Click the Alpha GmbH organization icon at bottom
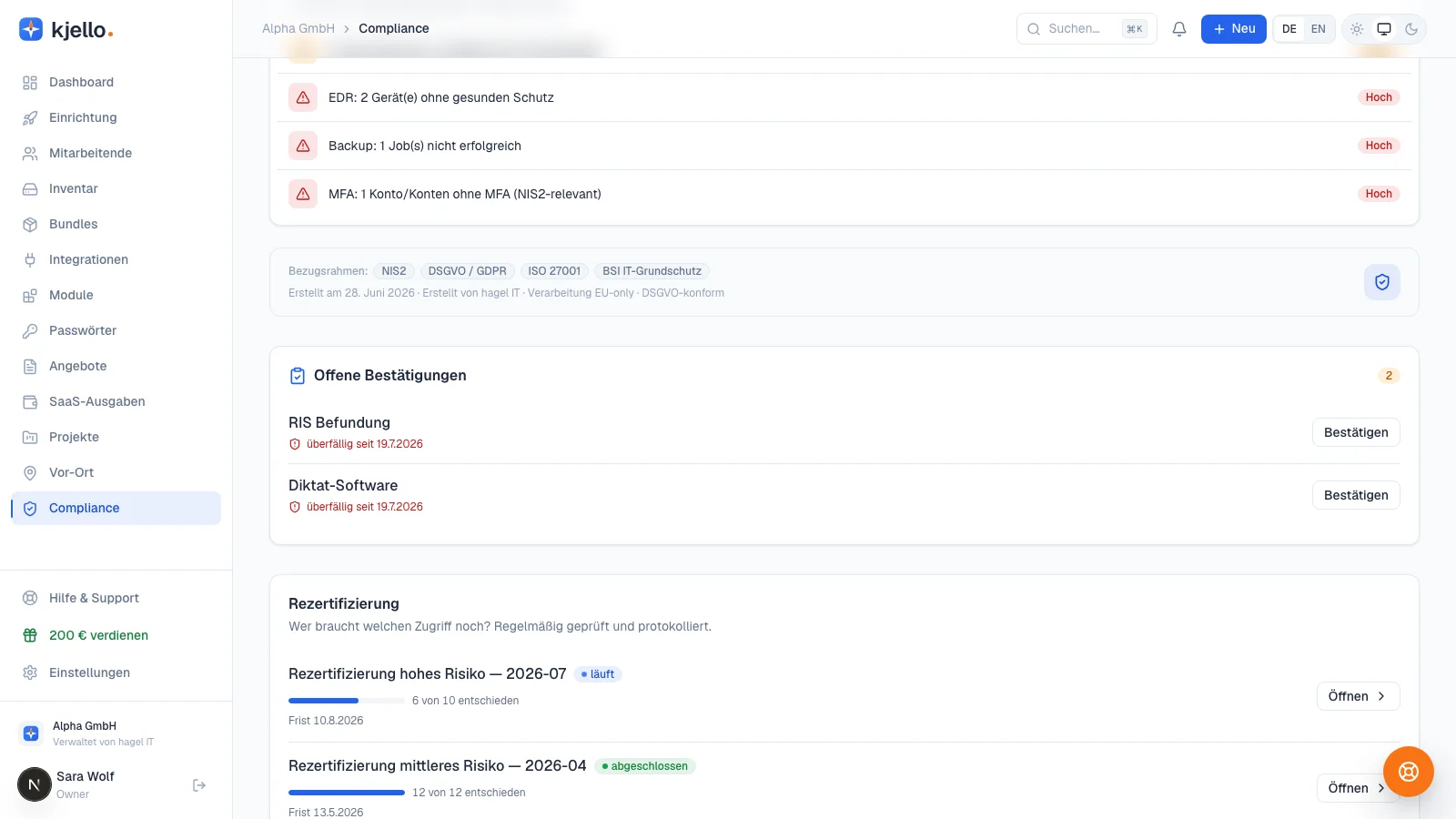Screen dimensions: 1456x819 click(x=31, y=733)
